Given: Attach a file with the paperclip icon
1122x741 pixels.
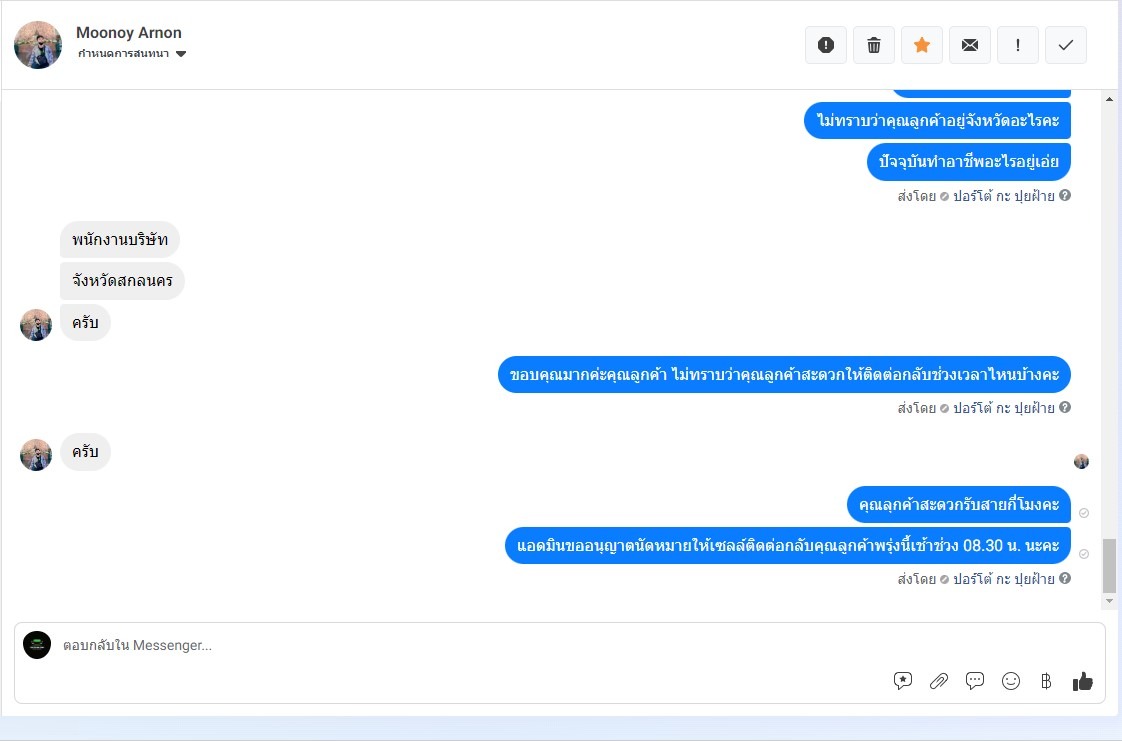Looking at the screenshot, I should point(938,681).
